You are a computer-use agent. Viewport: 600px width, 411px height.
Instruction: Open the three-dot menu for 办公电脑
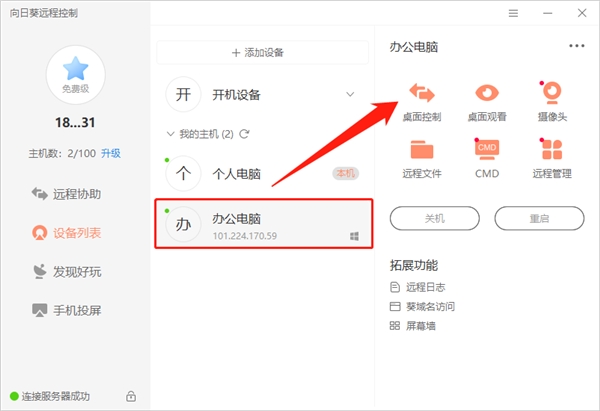click(577, 46)
